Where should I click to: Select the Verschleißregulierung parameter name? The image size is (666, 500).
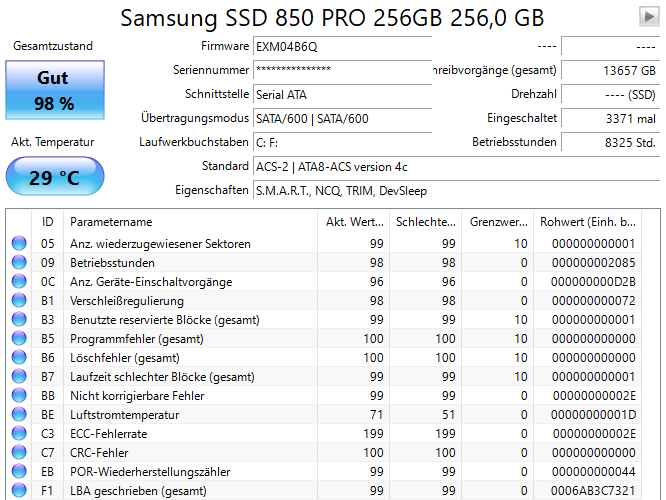click(x=127, y=301)
